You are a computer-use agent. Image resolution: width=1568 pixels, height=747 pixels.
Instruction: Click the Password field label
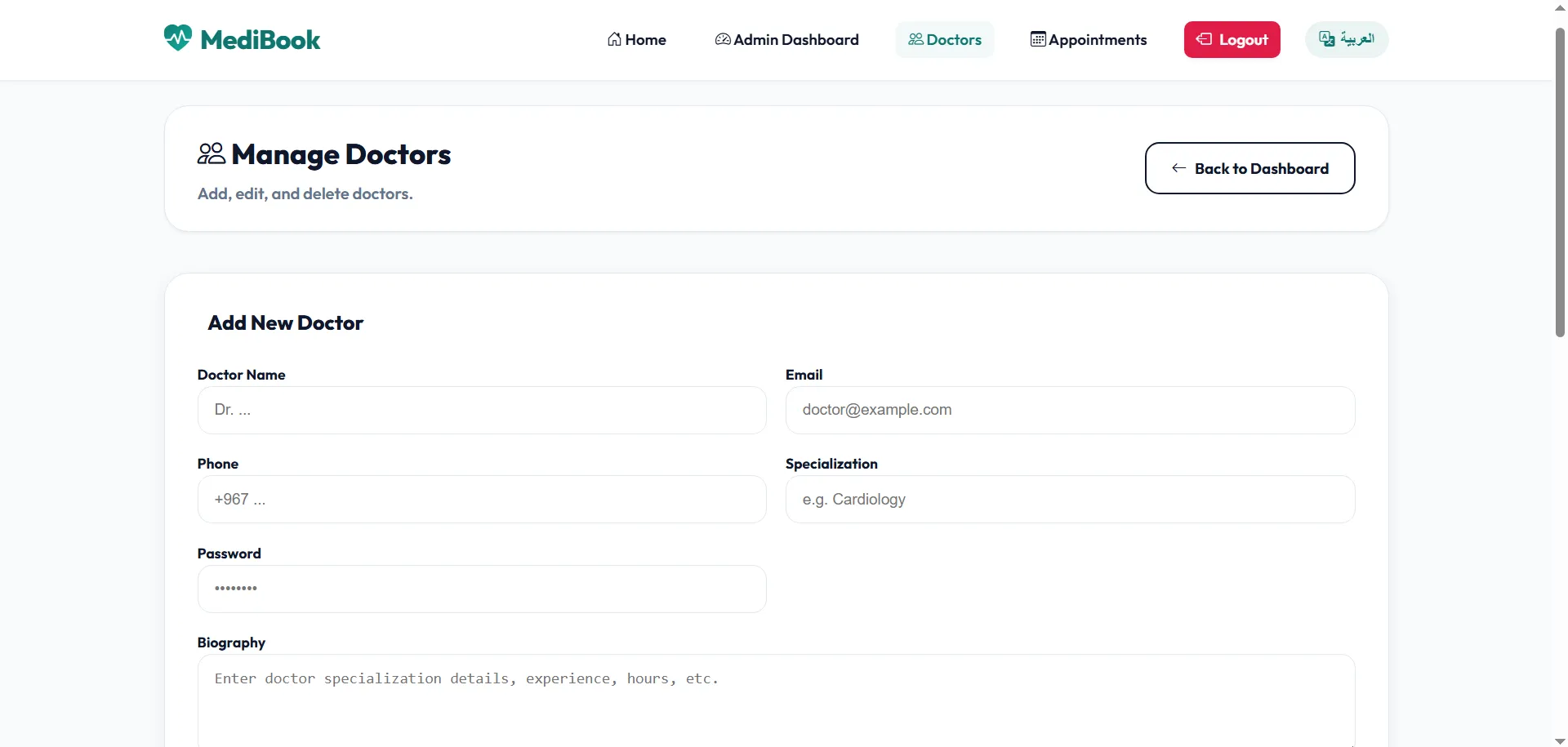(x=229, y=554)
